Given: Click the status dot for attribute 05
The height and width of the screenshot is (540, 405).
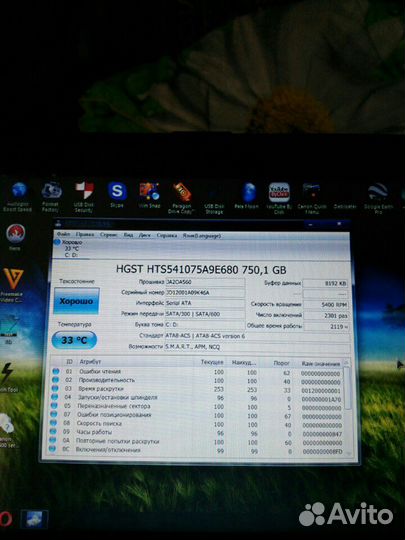Looking at the screenshot, I should (x=54, y=405).
